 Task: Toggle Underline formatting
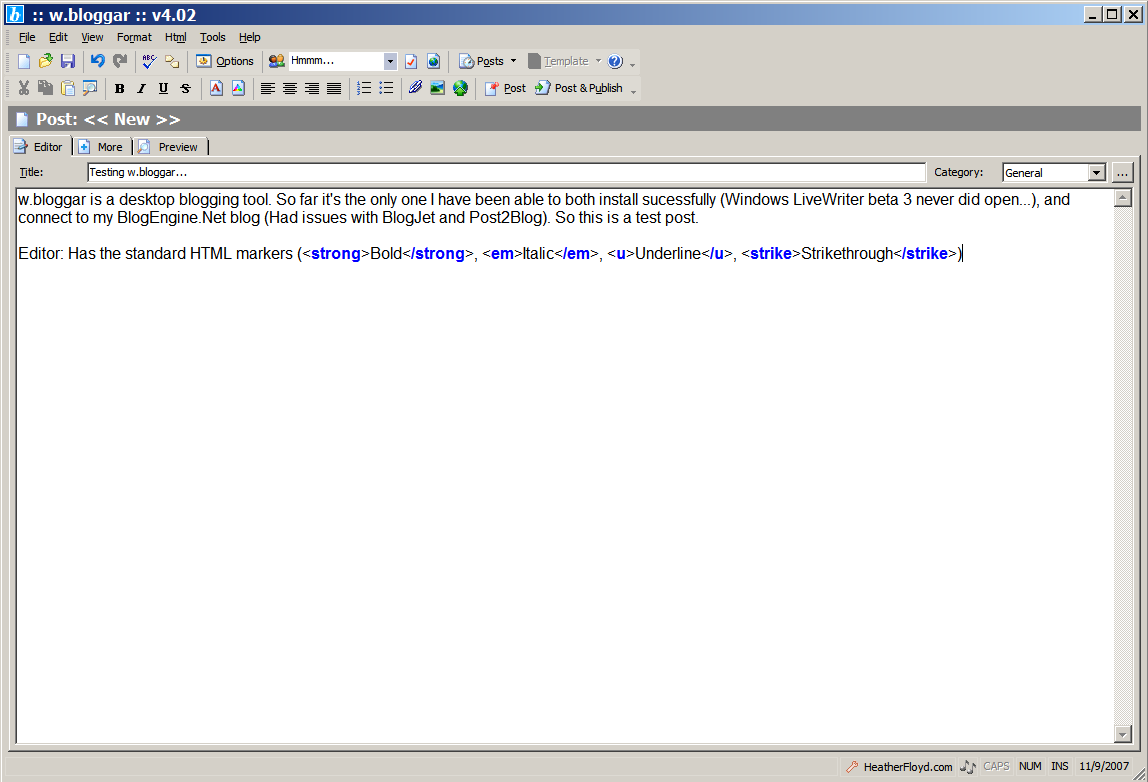tap(163, 89)
